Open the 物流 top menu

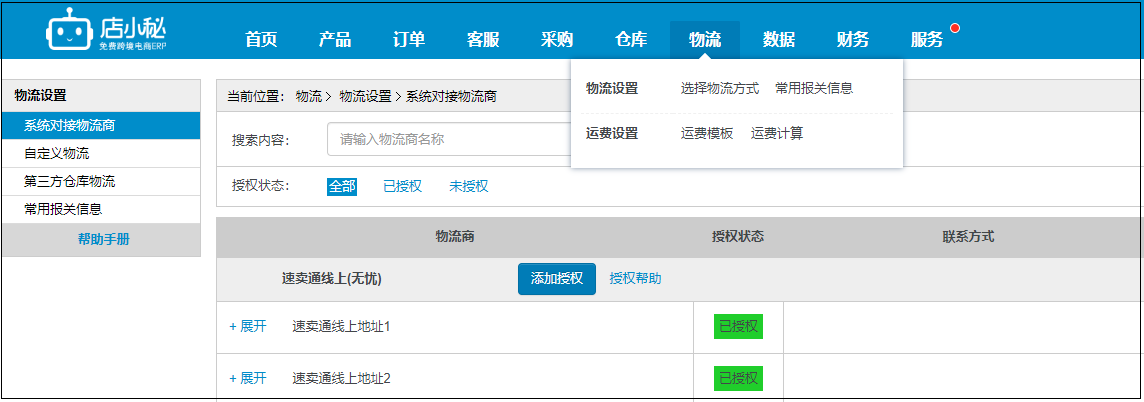[705, 40]
